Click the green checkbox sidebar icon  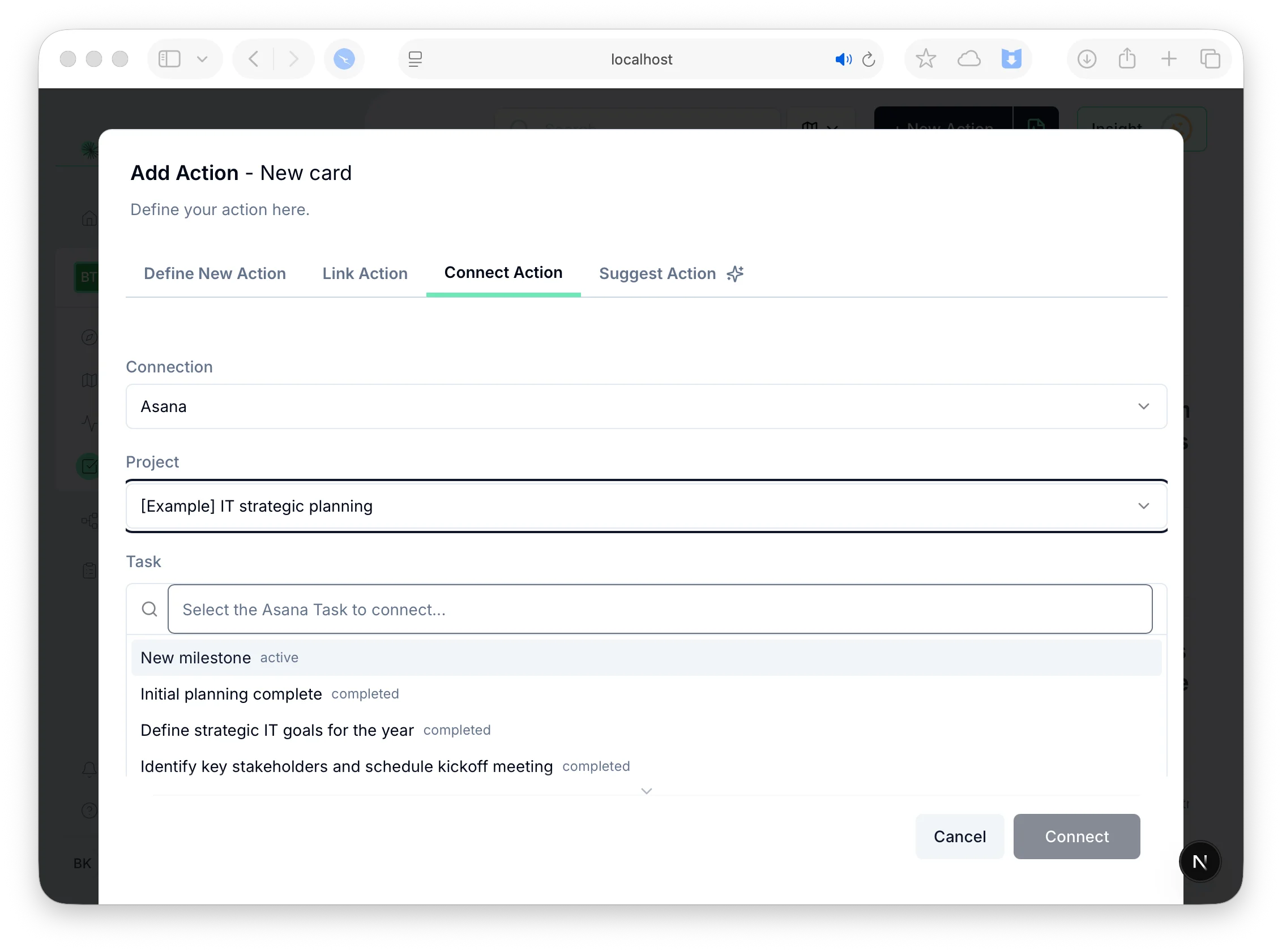point(88,466)
